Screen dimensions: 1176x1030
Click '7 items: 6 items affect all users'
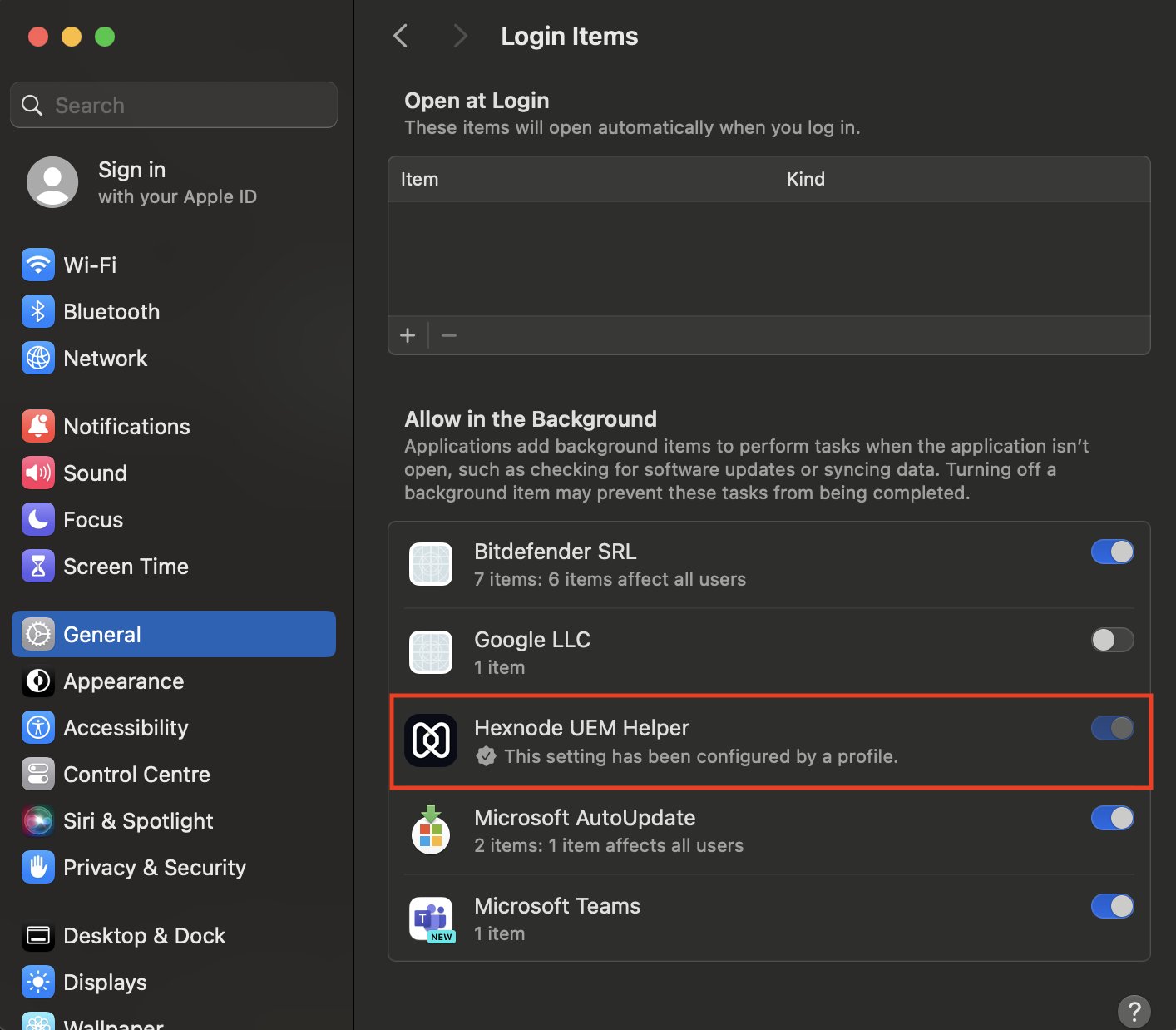[610, 579]
